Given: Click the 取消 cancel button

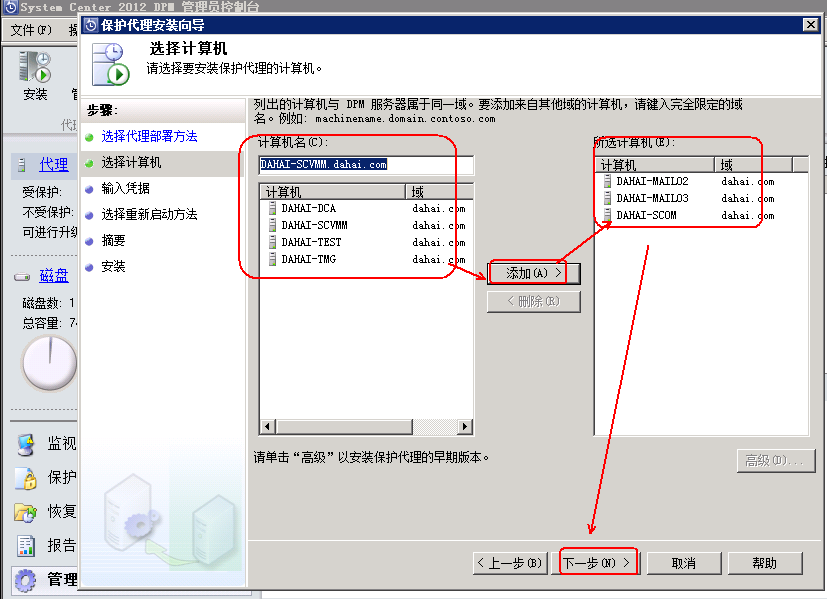Looking at the screenshot, I should pos(684,563).
